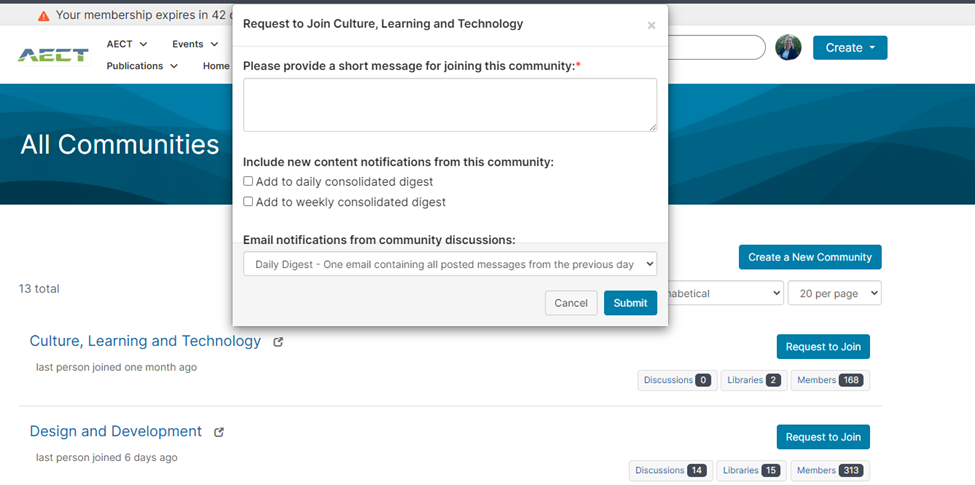The width and height of the screenshot is (975, 485).
Task: View Members 313 for Design and Development
Action: [829, 470]
